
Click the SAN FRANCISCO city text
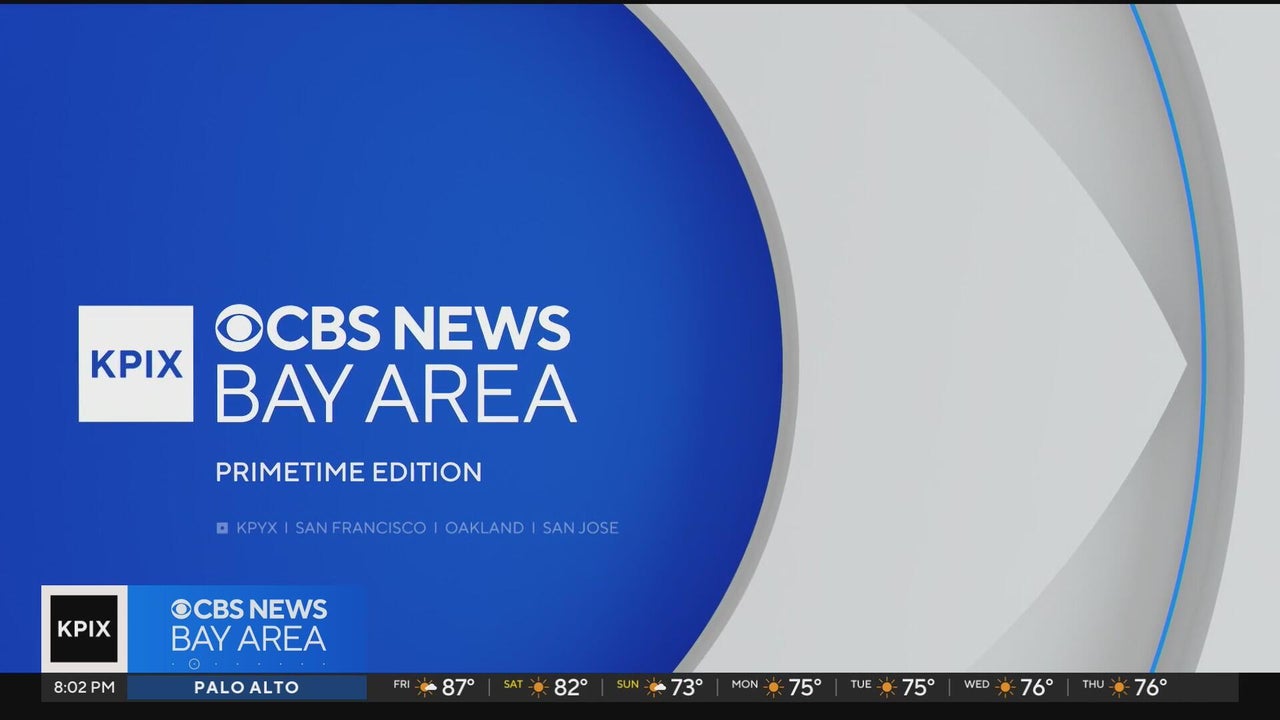(360, 528)
